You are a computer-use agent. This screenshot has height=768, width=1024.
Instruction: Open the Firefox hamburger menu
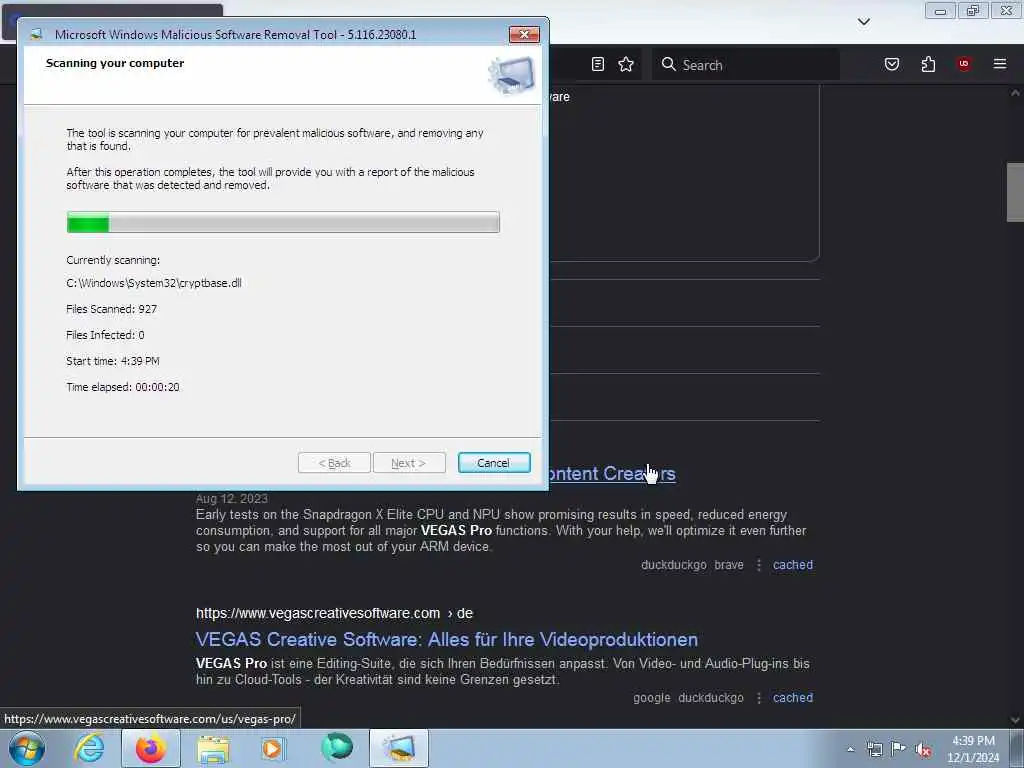pyautogui.click(x=999, y=64)
